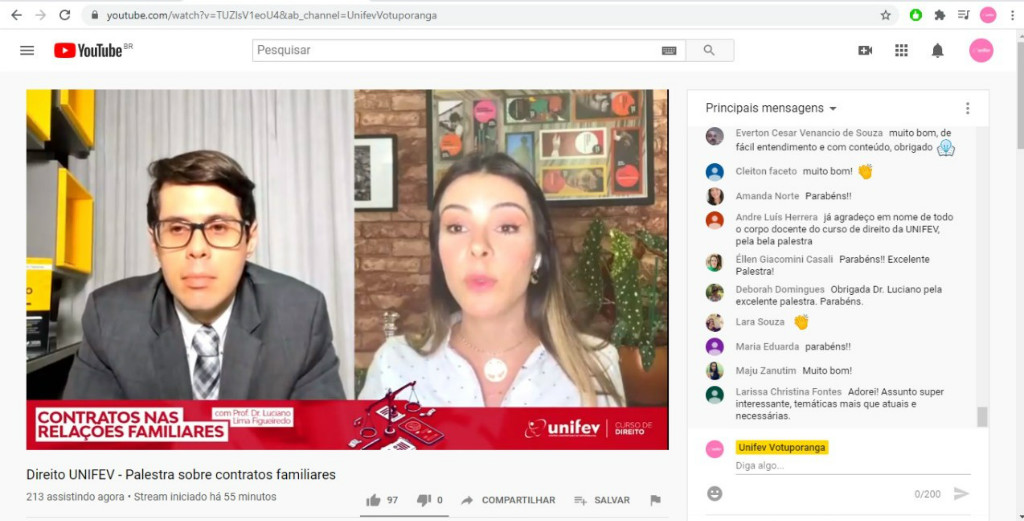Click Deborah Domingues' chat name

(x=780, y=289)
